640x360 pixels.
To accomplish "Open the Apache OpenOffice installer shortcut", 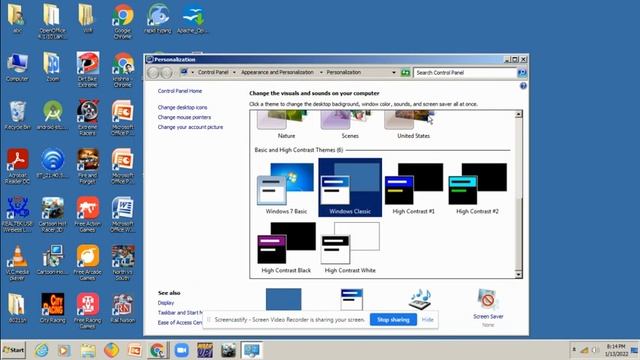I will point(193,19).
